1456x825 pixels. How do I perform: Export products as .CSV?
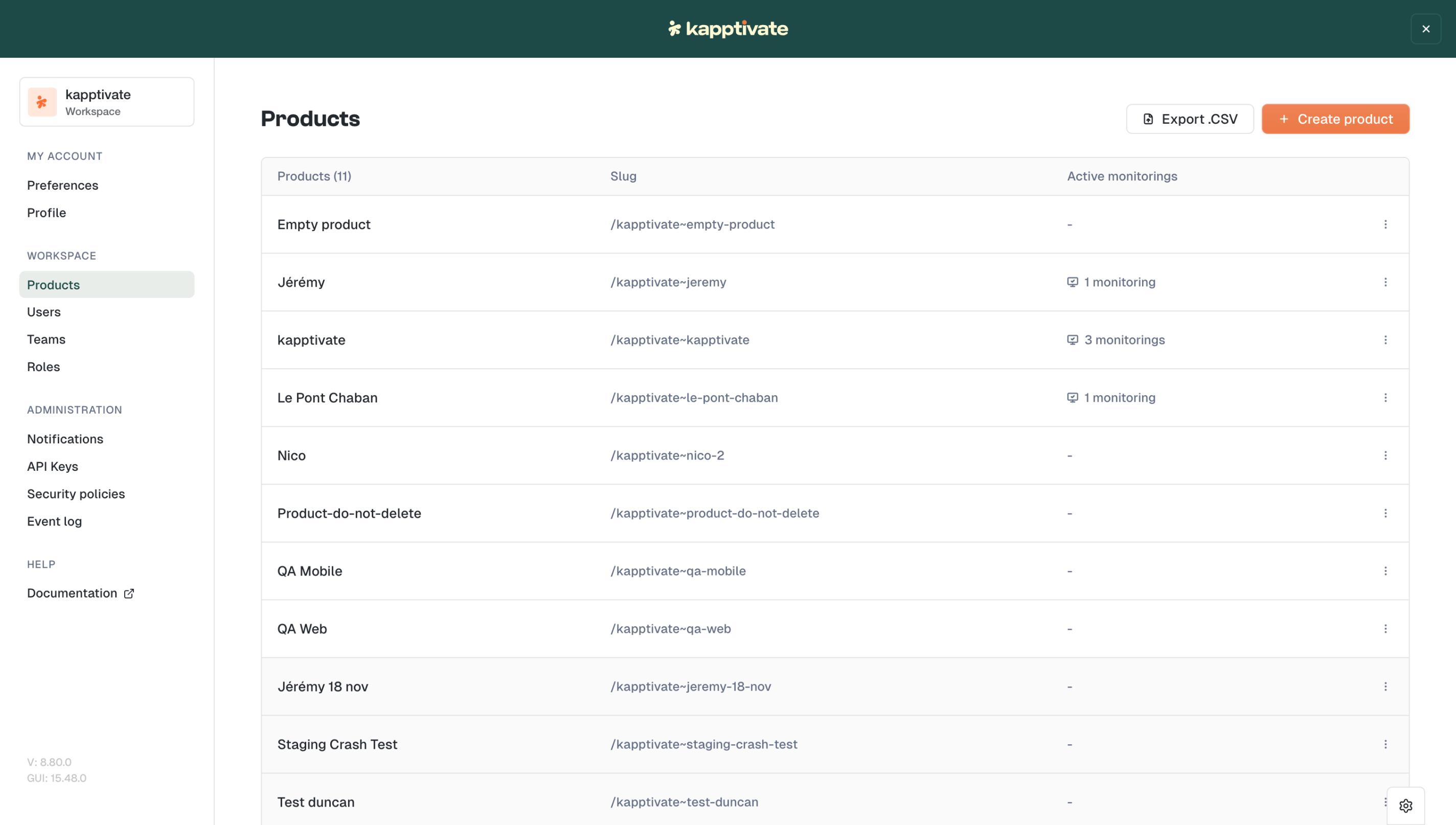click(x=1189, y=119)
